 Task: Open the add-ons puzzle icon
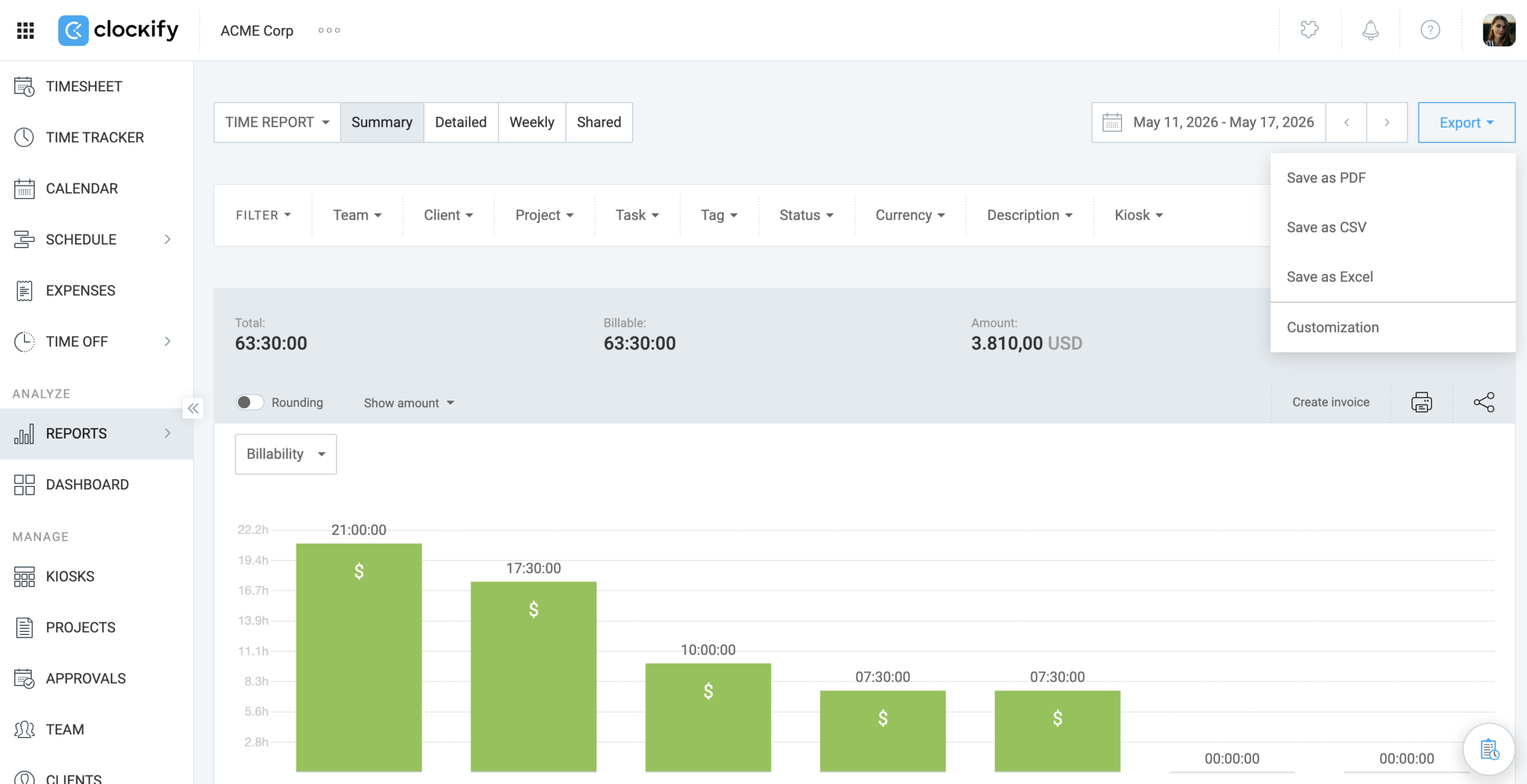1309,29
